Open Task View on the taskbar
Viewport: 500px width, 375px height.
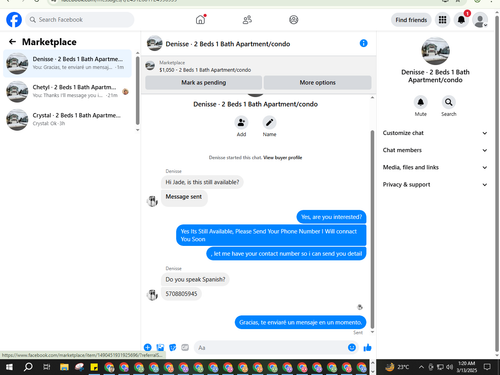point(46,367)
